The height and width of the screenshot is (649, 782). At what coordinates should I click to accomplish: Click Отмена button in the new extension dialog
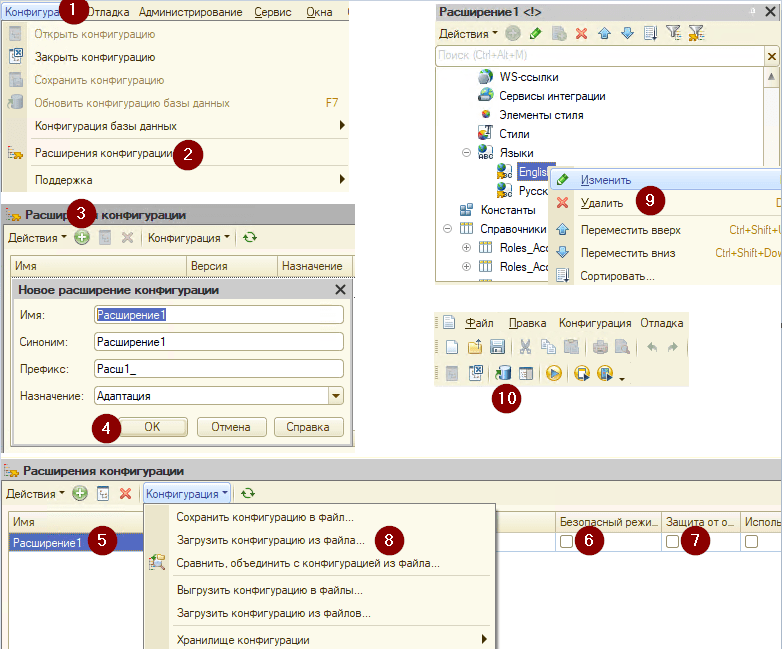(231, 427)
